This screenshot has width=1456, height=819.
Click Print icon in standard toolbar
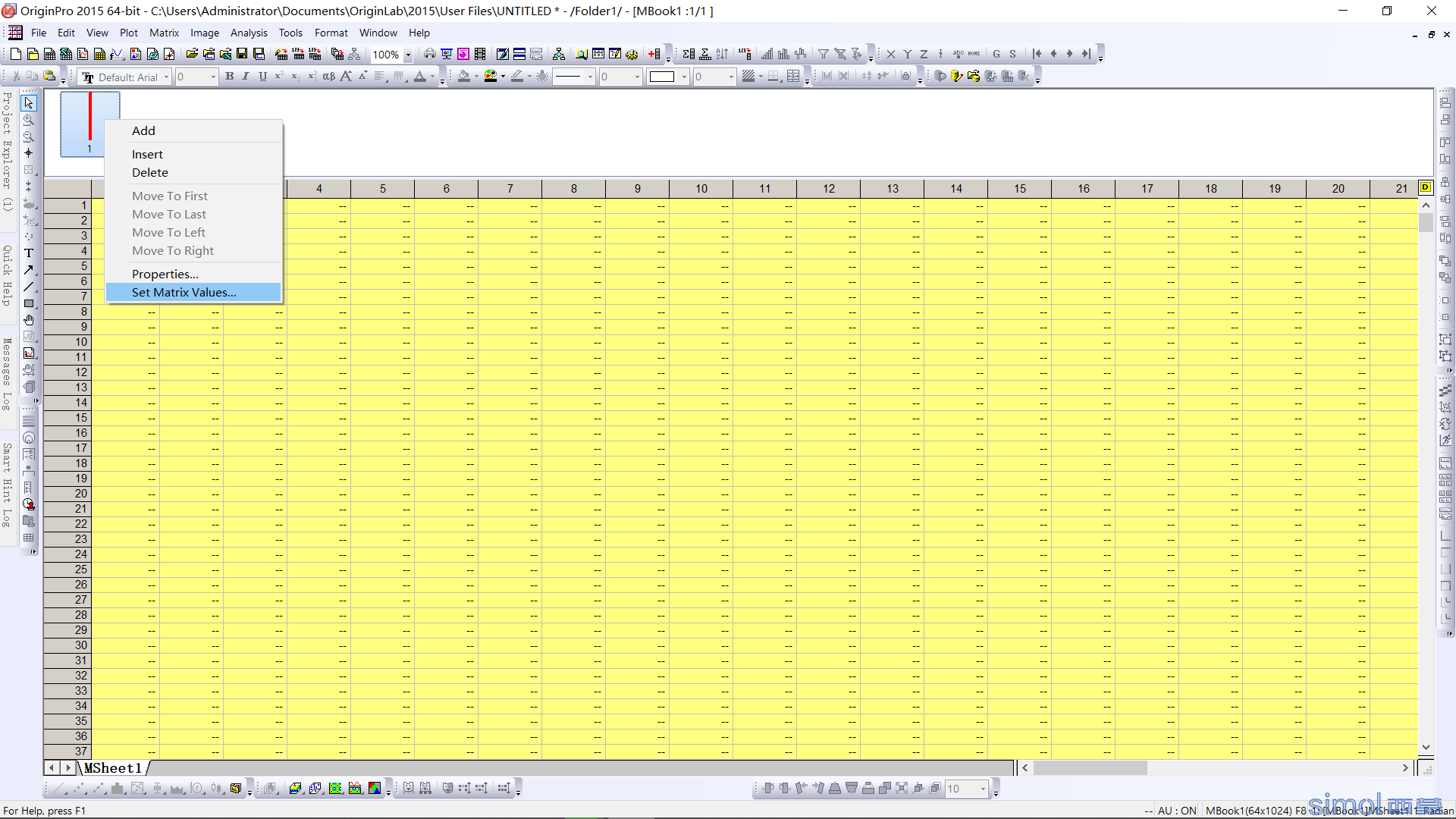[x=430, y=54]
